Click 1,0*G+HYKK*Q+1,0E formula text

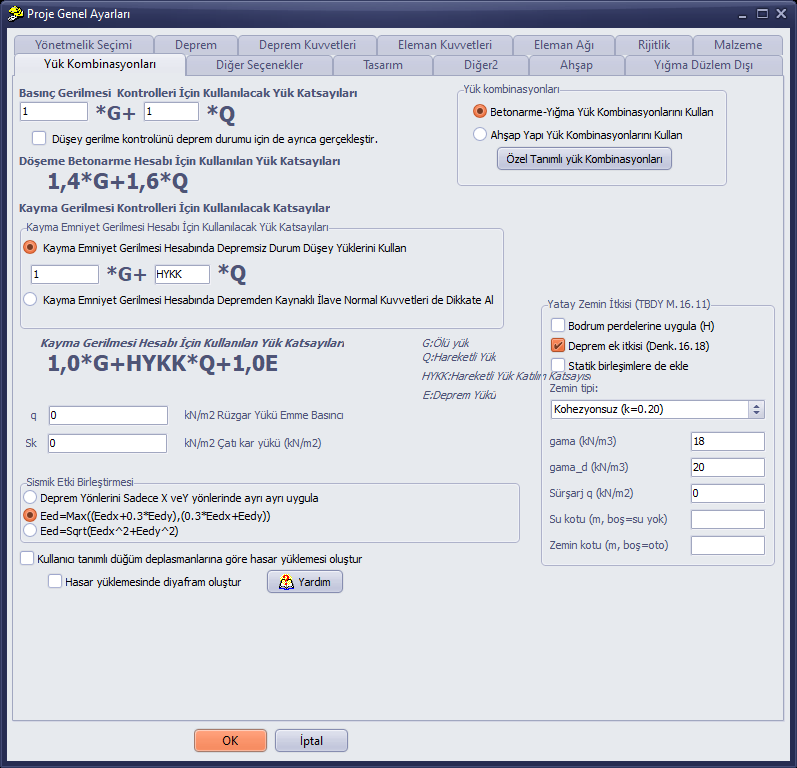(163, 363)
